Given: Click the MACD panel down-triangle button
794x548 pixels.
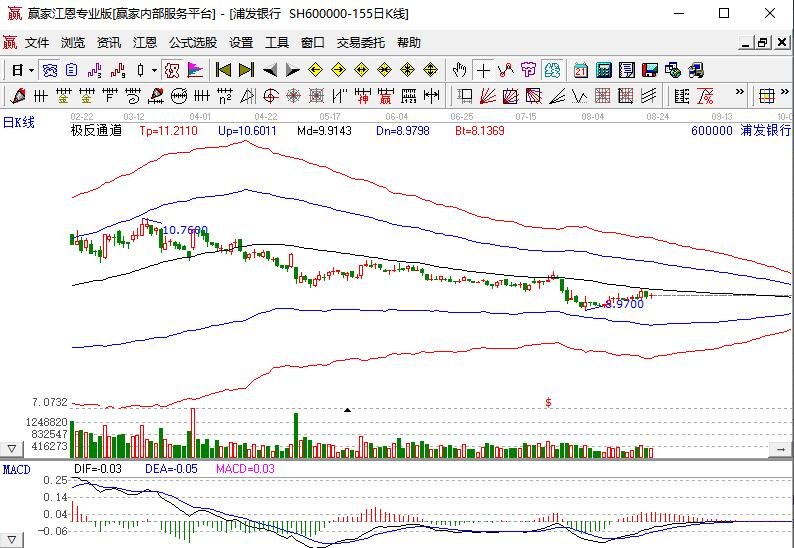Looking at the screenshot, I should pos(12,540).
